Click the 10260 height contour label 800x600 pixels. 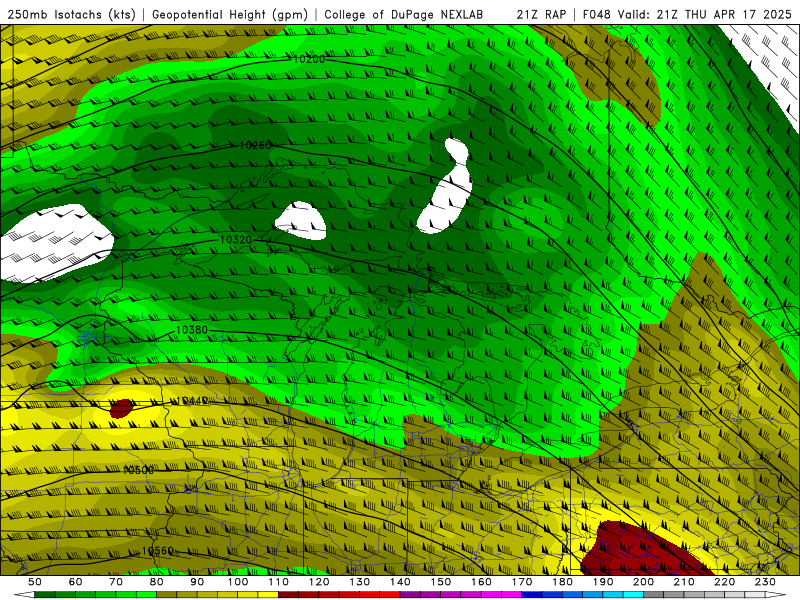pos(256,145)
